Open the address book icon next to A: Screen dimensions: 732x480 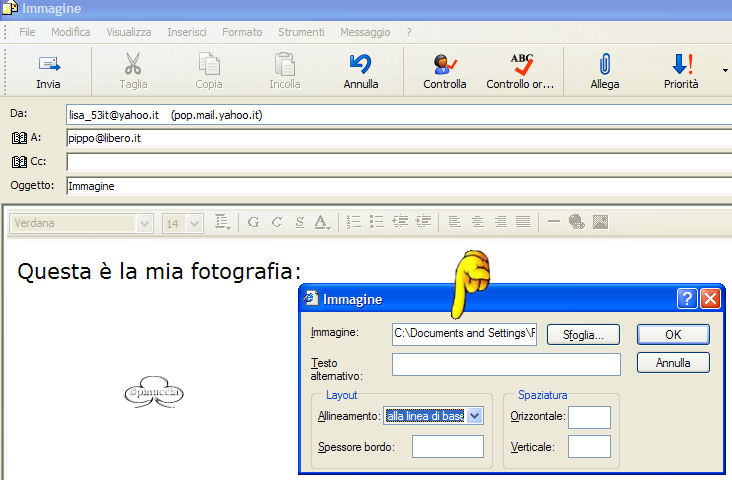click(x=19, y=138)
